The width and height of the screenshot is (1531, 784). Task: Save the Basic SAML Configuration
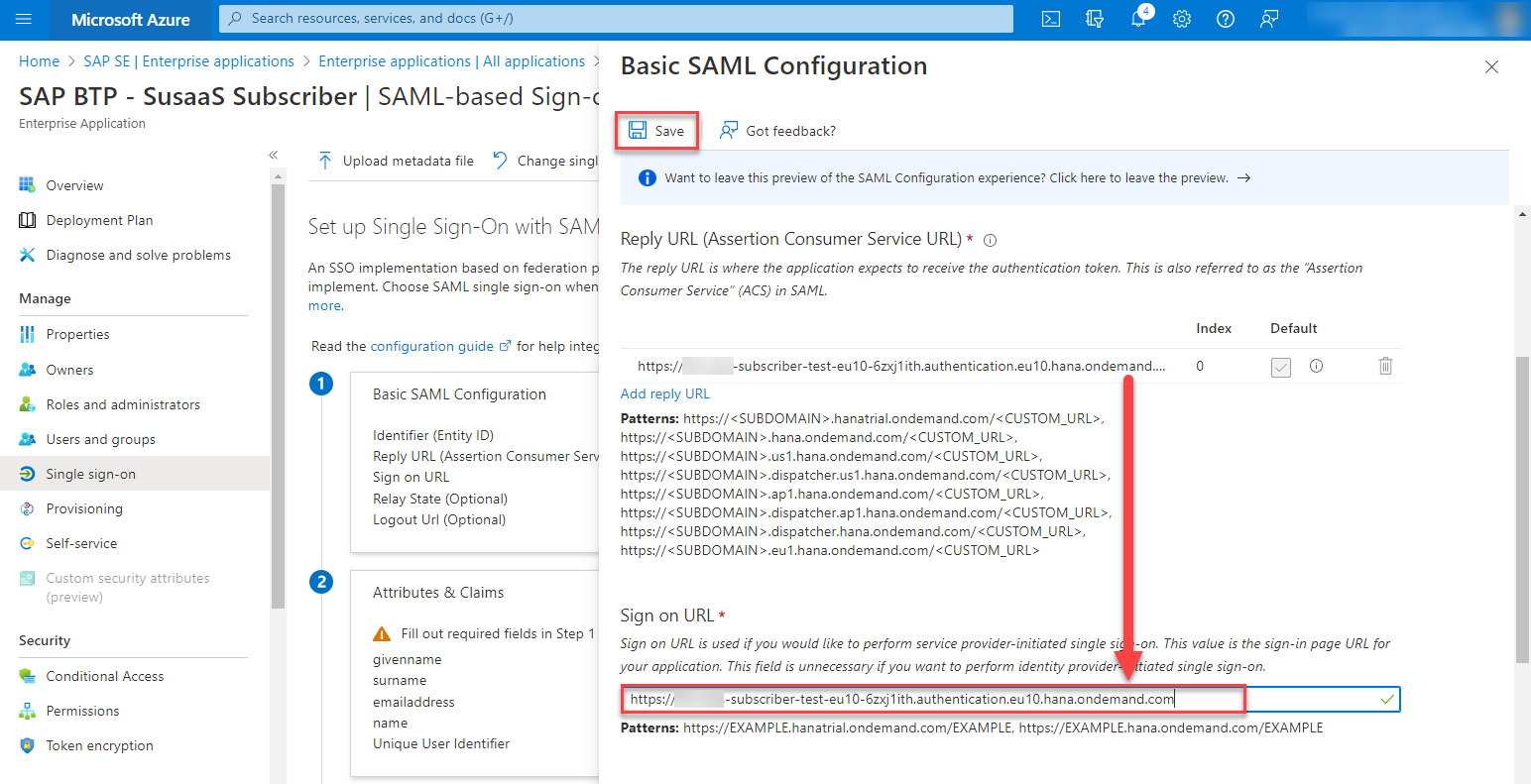656,131
